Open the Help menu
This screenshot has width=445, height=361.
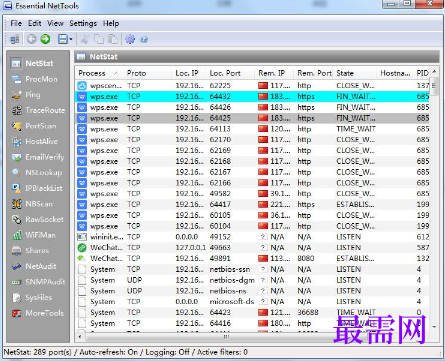pos(111,23)
